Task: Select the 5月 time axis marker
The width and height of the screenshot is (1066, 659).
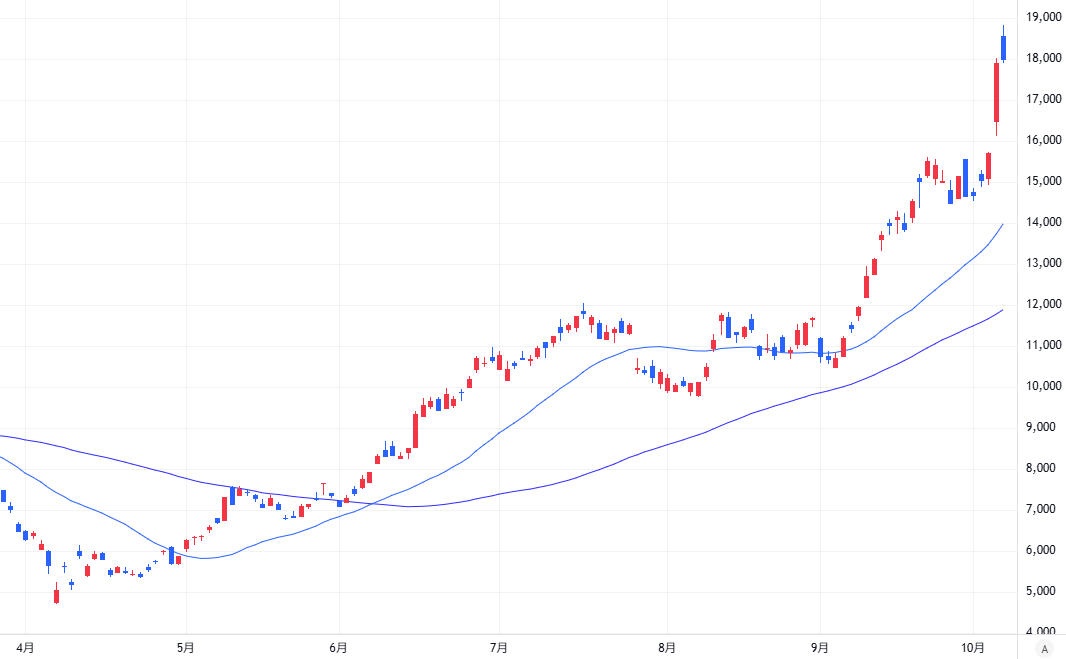Action: 185,647
